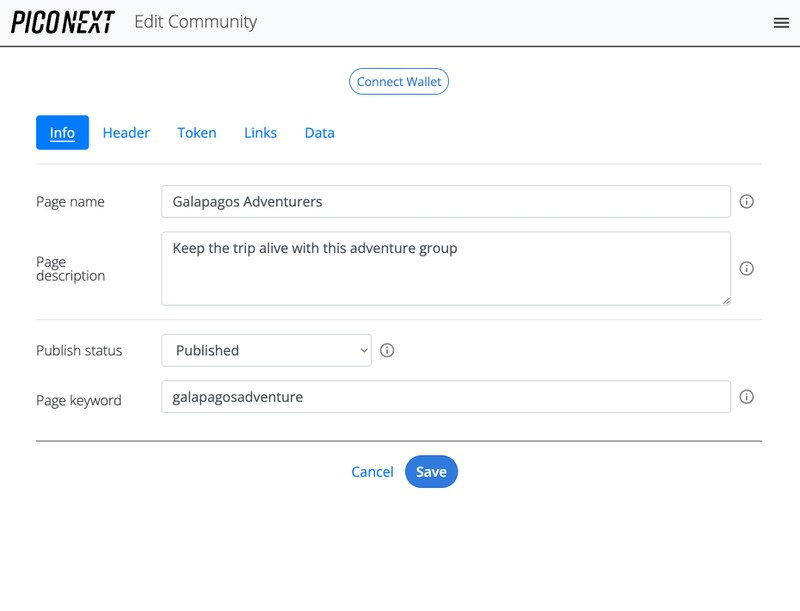Image resolution: width=800 pixels, height=611 pixels.
Task: Click the PicoNext logo
Action: click(x=63, y=22)
